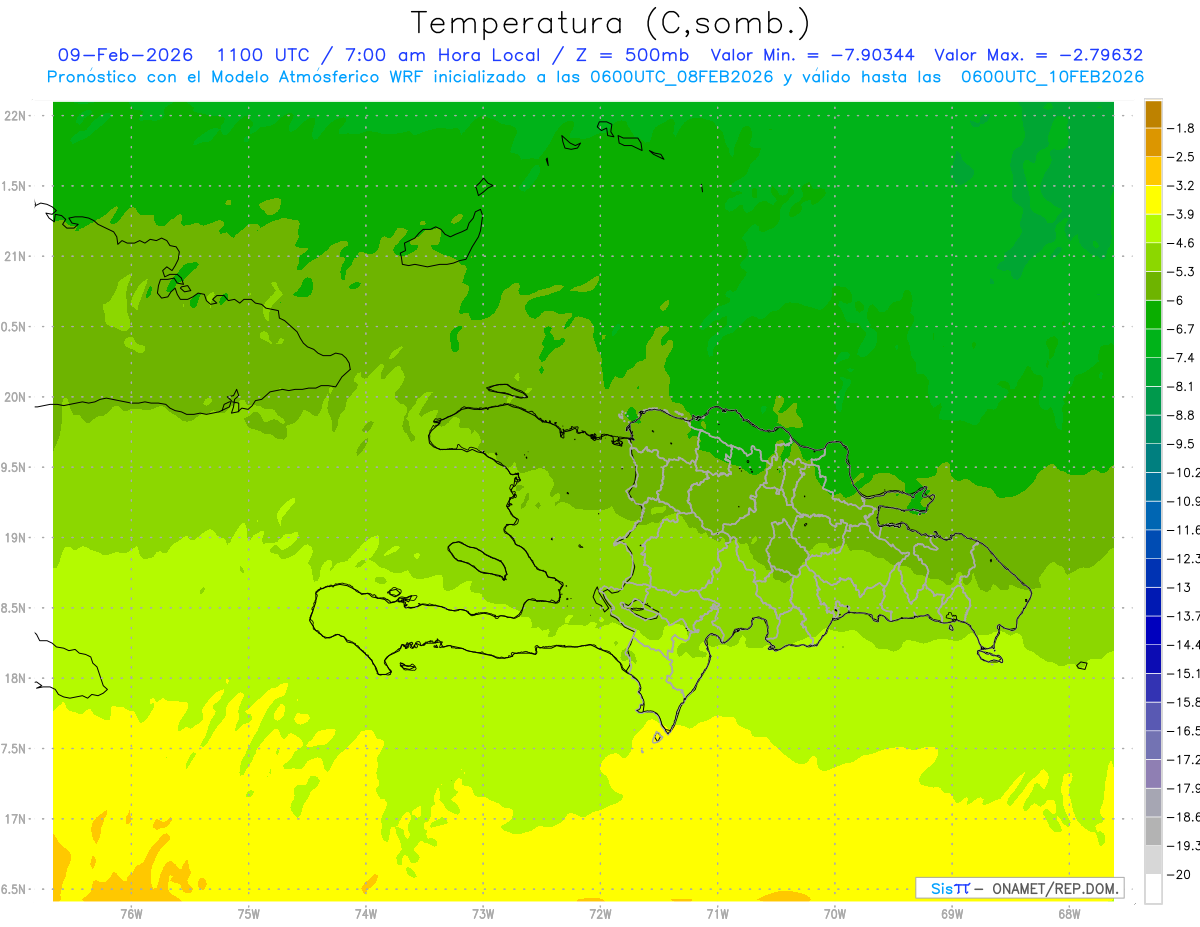
Task: Click the '-9.5' colorbar value
Action: [x=1182, y=444]
